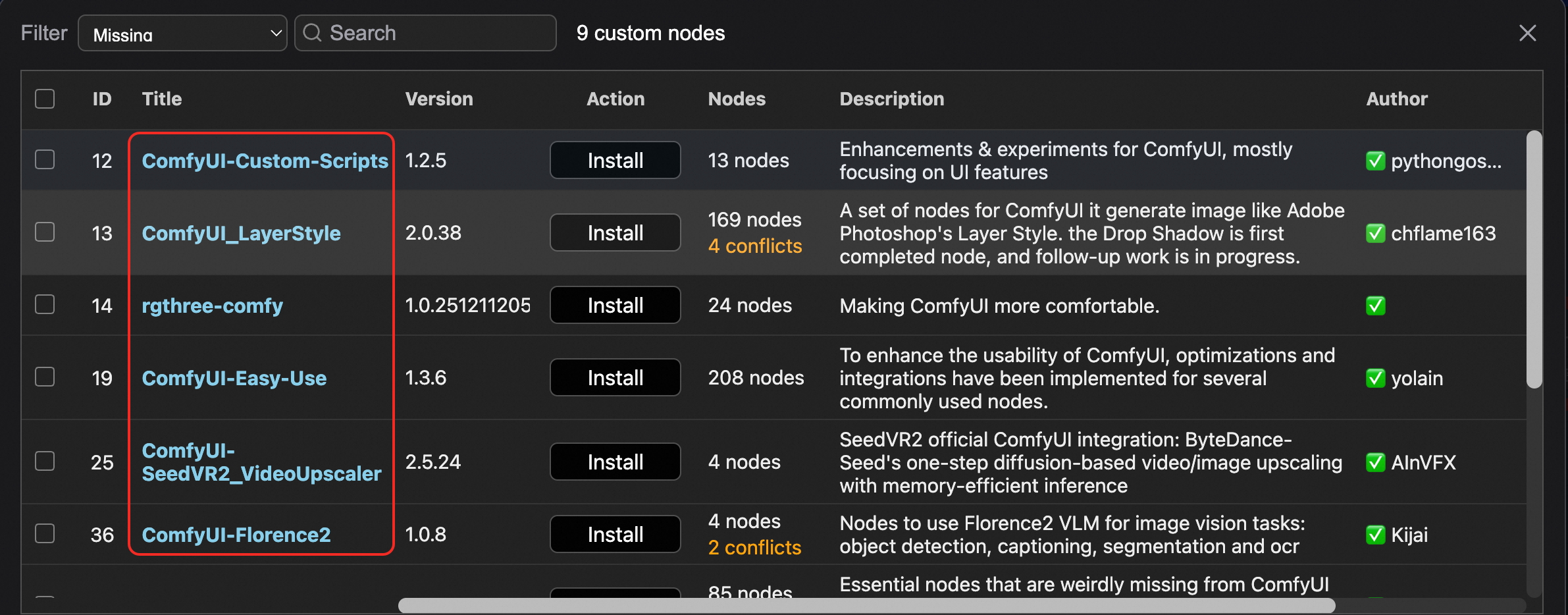Click ID '19' cell
The height and width of the screenshot is (615, 1568).
pyautogui.click(x=102, y=378)
